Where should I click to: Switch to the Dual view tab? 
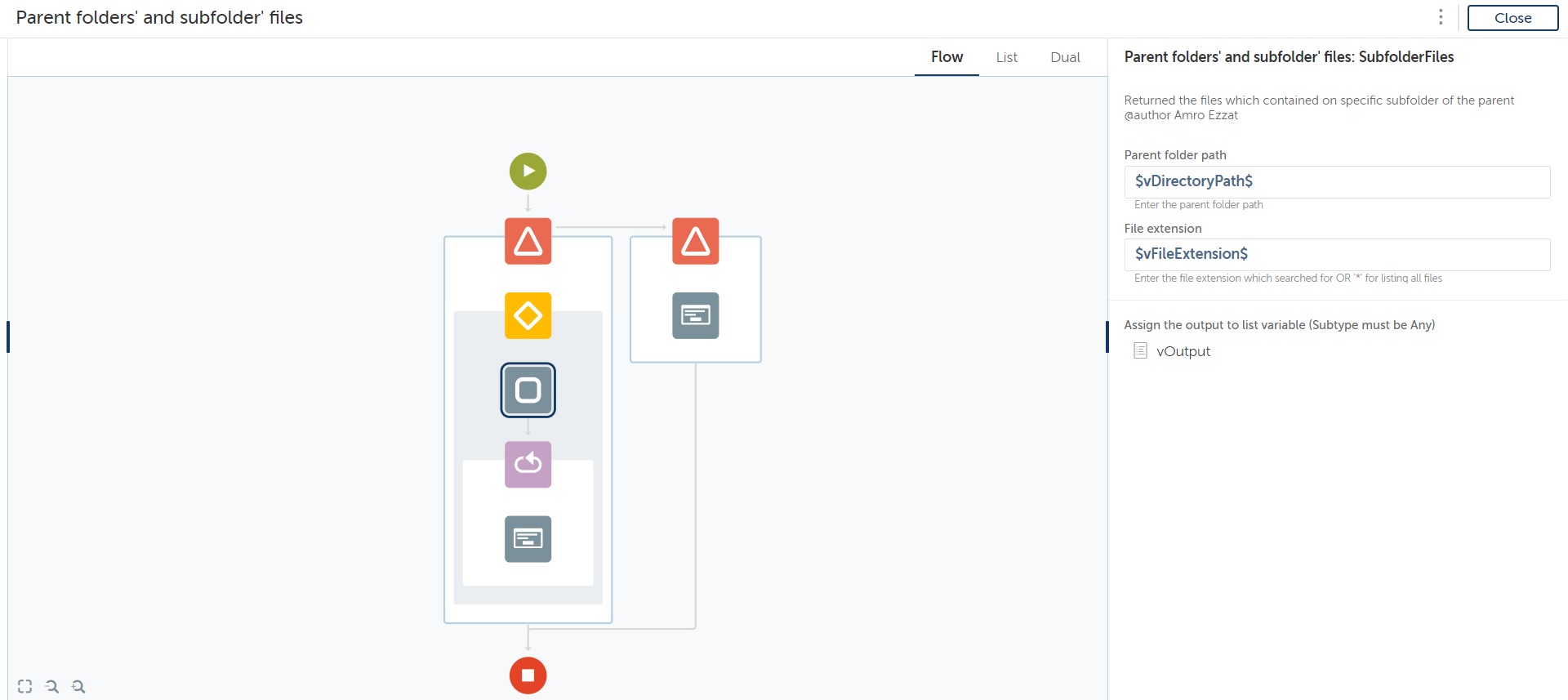tap(1065, 57)
